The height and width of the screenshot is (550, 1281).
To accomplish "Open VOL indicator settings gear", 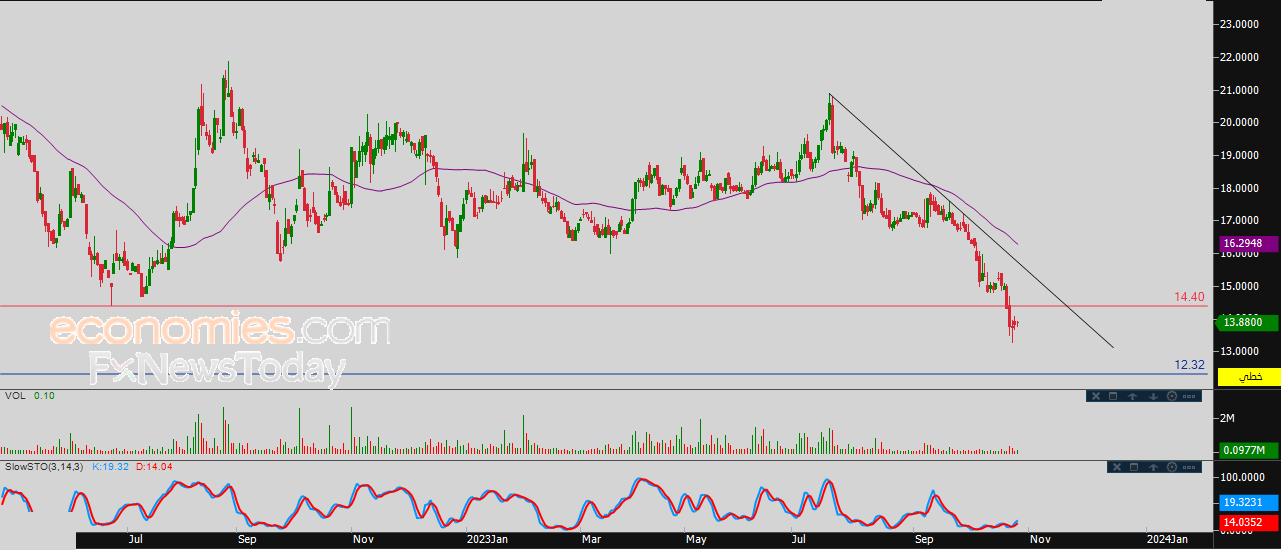I will pos(1172,396).
